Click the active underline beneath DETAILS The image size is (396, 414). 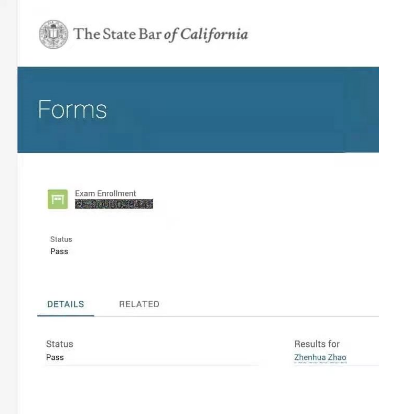pyautogui.click(x=66, y=315)
